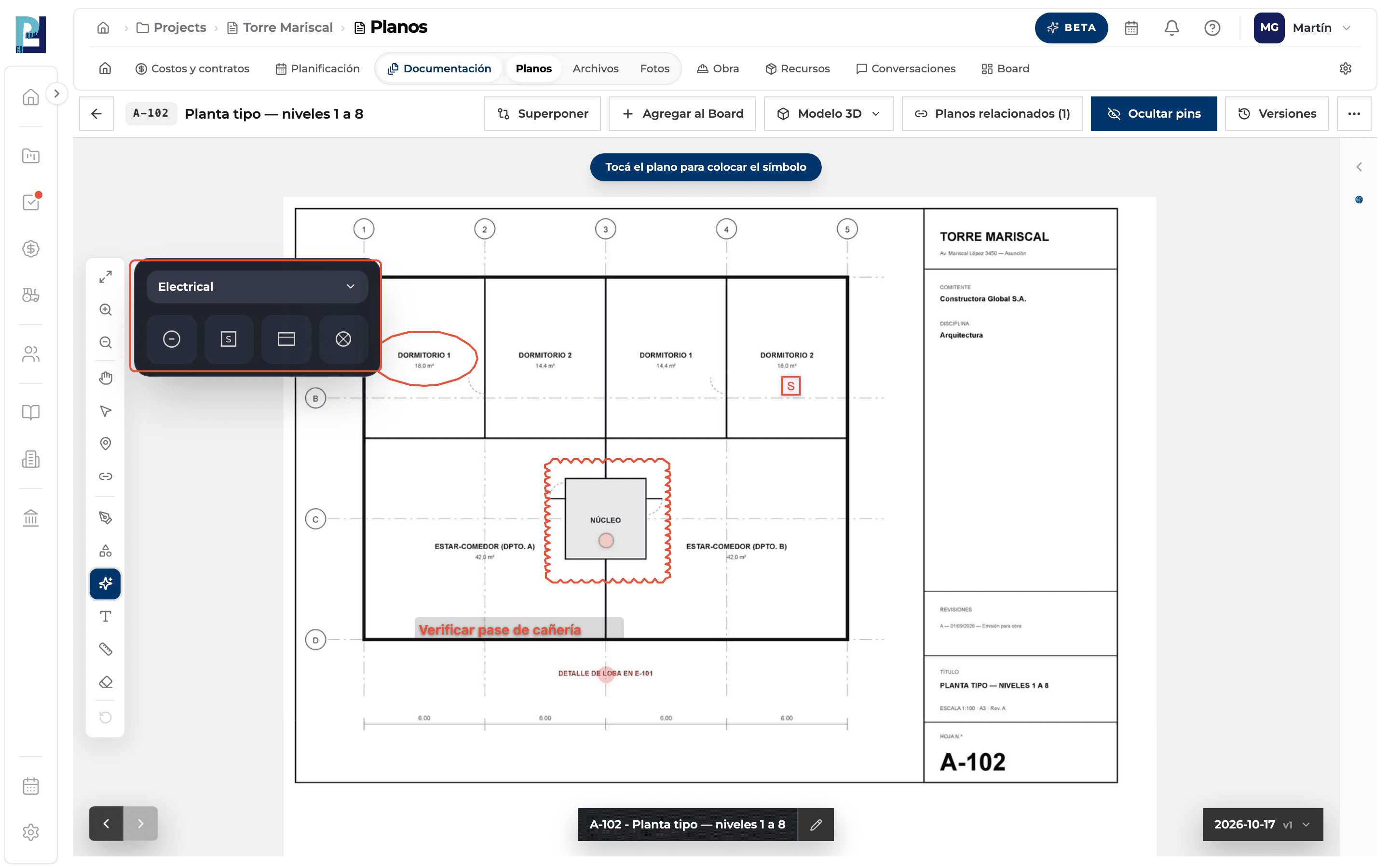Open Costos y contratos section
Screen dimensions: 1389x868
click(191, 68)
